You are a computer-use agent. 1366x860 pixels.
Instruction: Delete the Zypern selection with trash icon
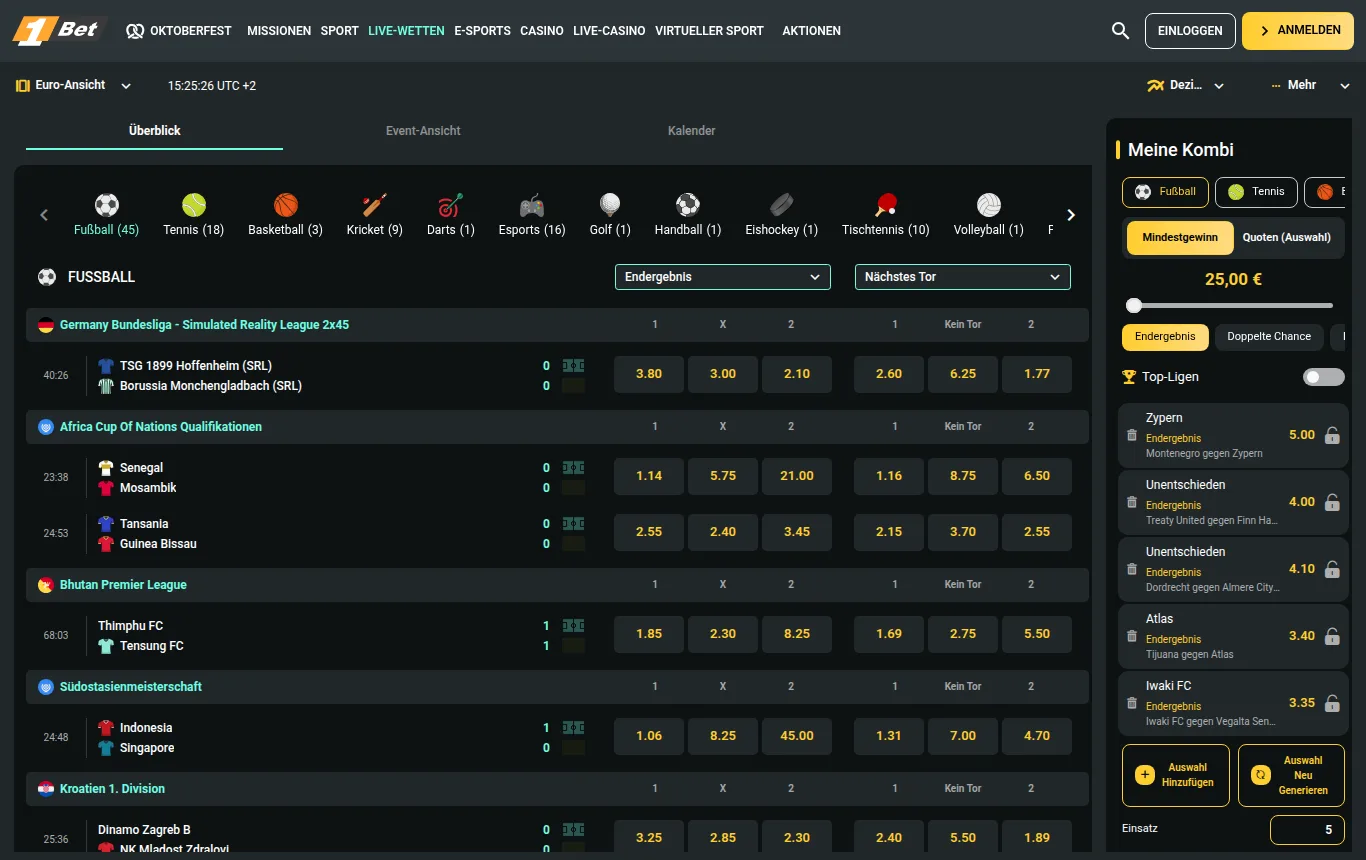[1132, 435]
